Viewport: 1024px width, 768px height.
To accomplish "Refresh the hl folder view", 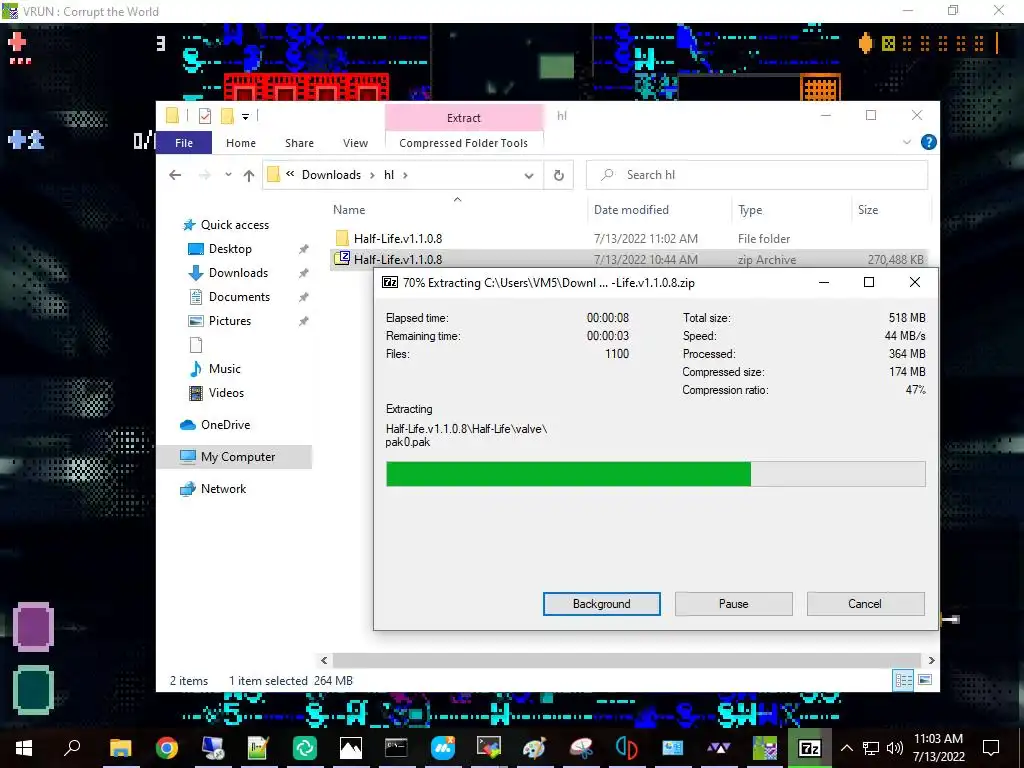I will [x=558, y=175].
